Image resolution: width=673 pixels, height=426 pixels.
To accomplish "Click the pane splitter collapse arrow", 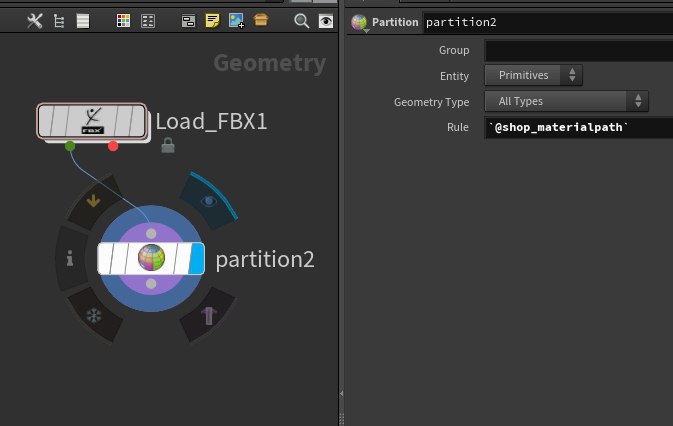I will click(x=341, y=393).
